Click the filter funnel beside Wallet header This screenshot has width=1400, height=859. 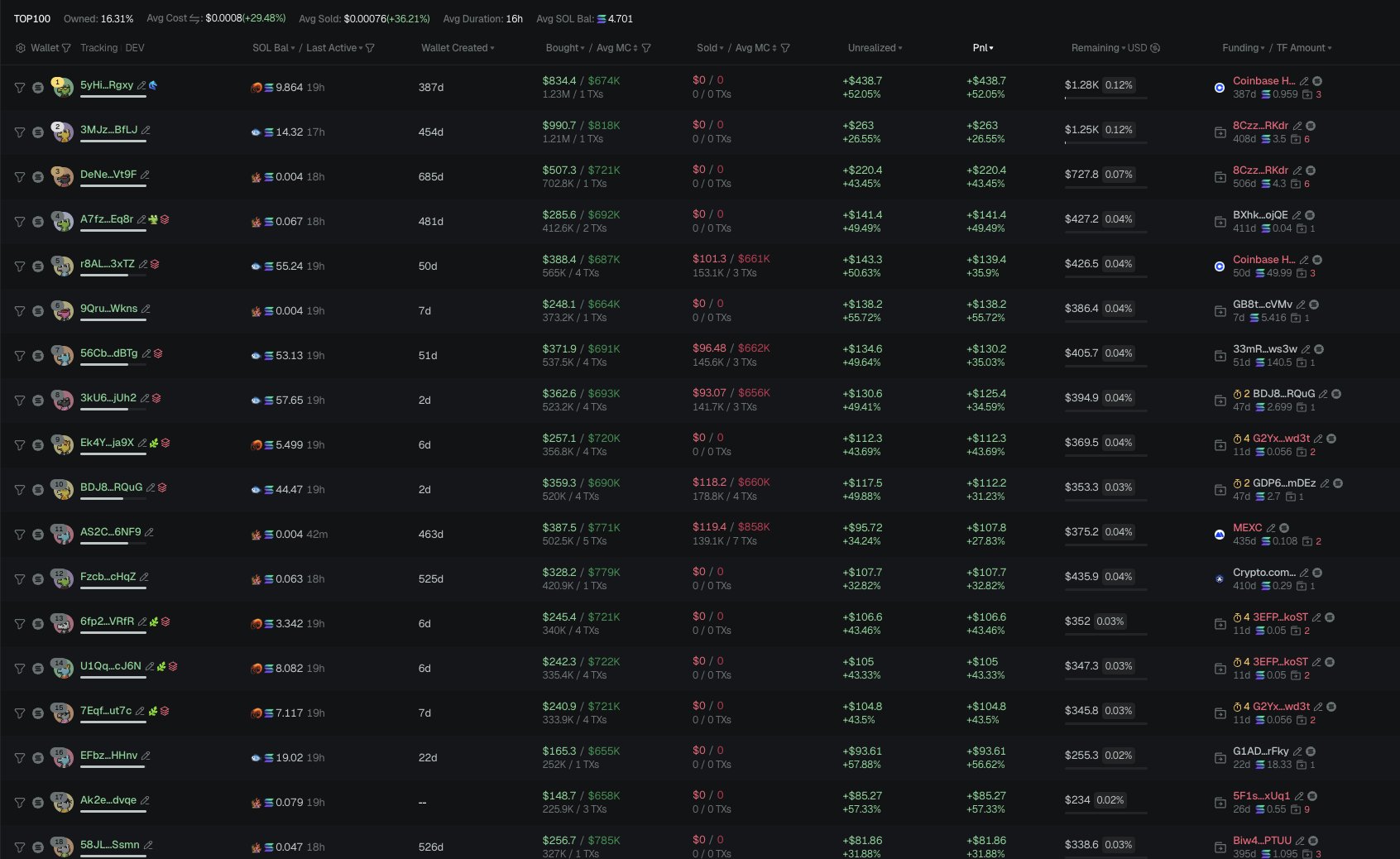pyautogui.click(x=66, y=48)
